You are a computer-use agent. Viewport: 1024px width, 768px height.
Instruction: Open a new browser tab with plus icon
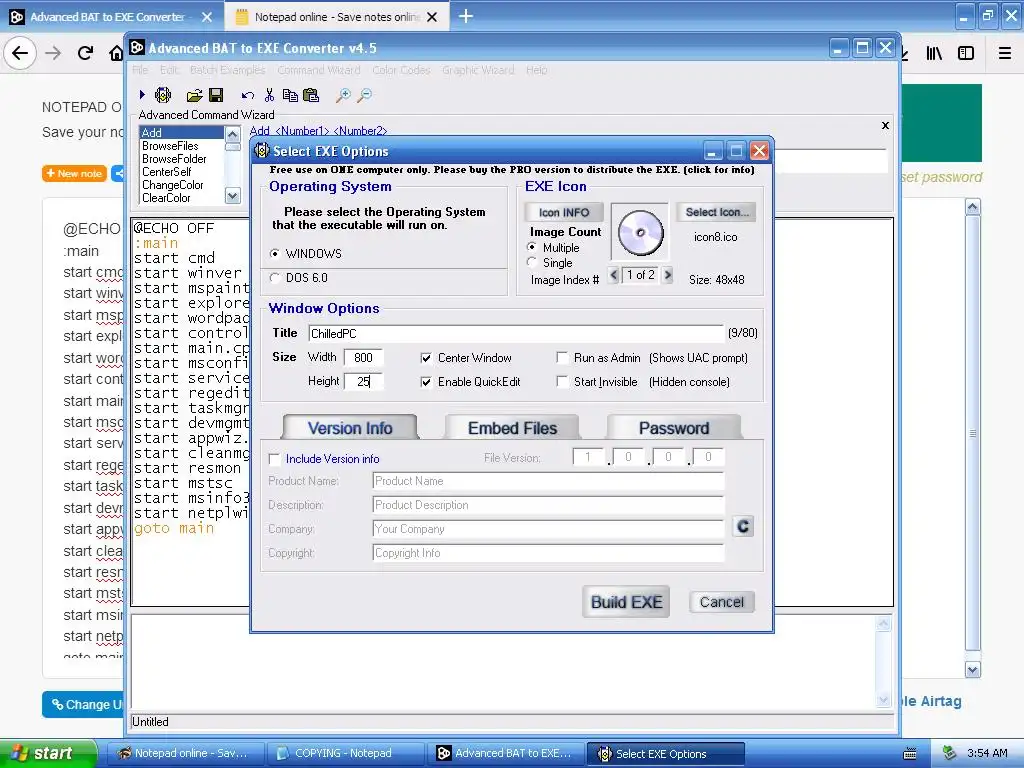tap(466, 16)
